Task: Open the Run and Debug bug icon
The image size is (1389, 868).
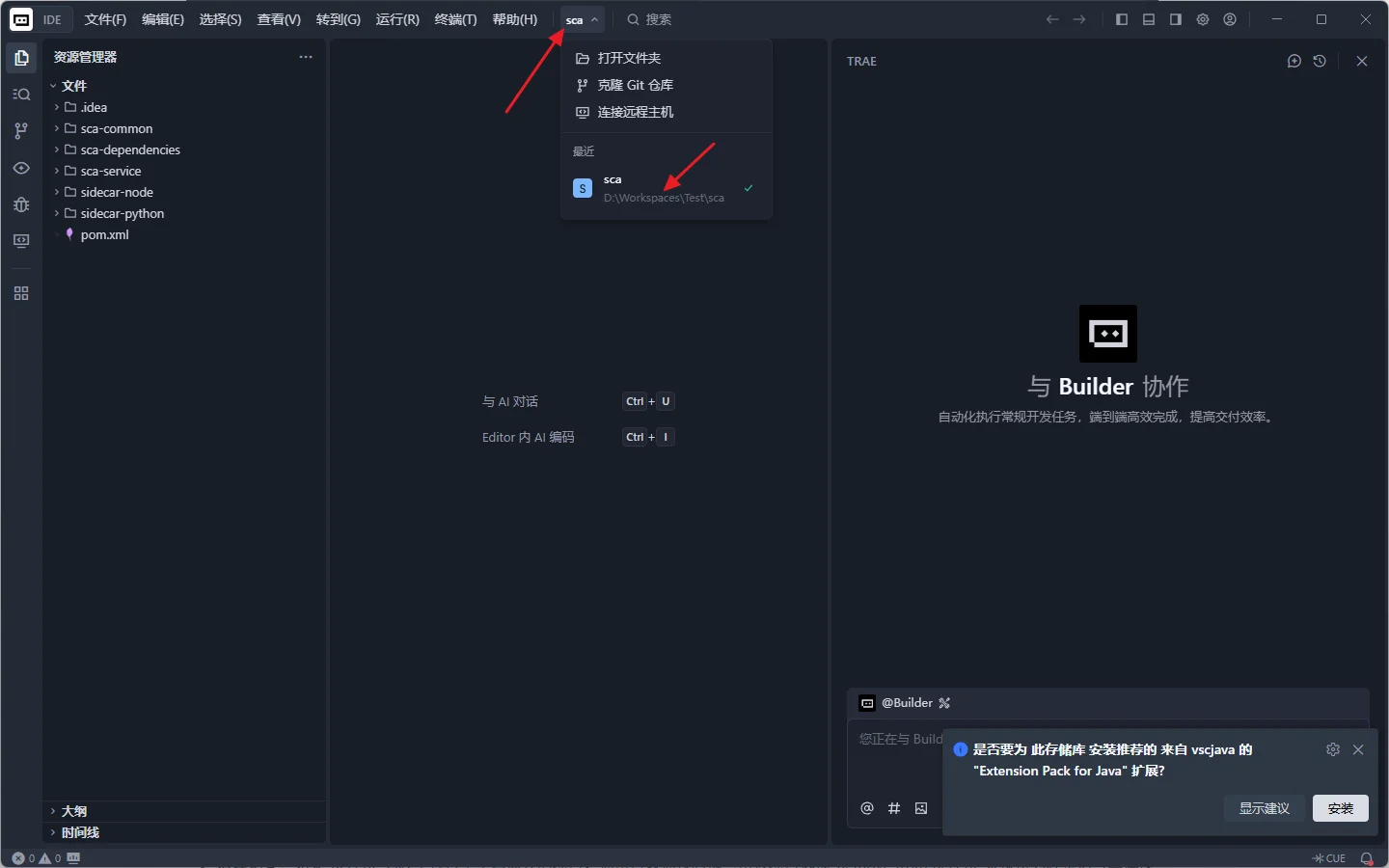Action: (x=21, y=204)
